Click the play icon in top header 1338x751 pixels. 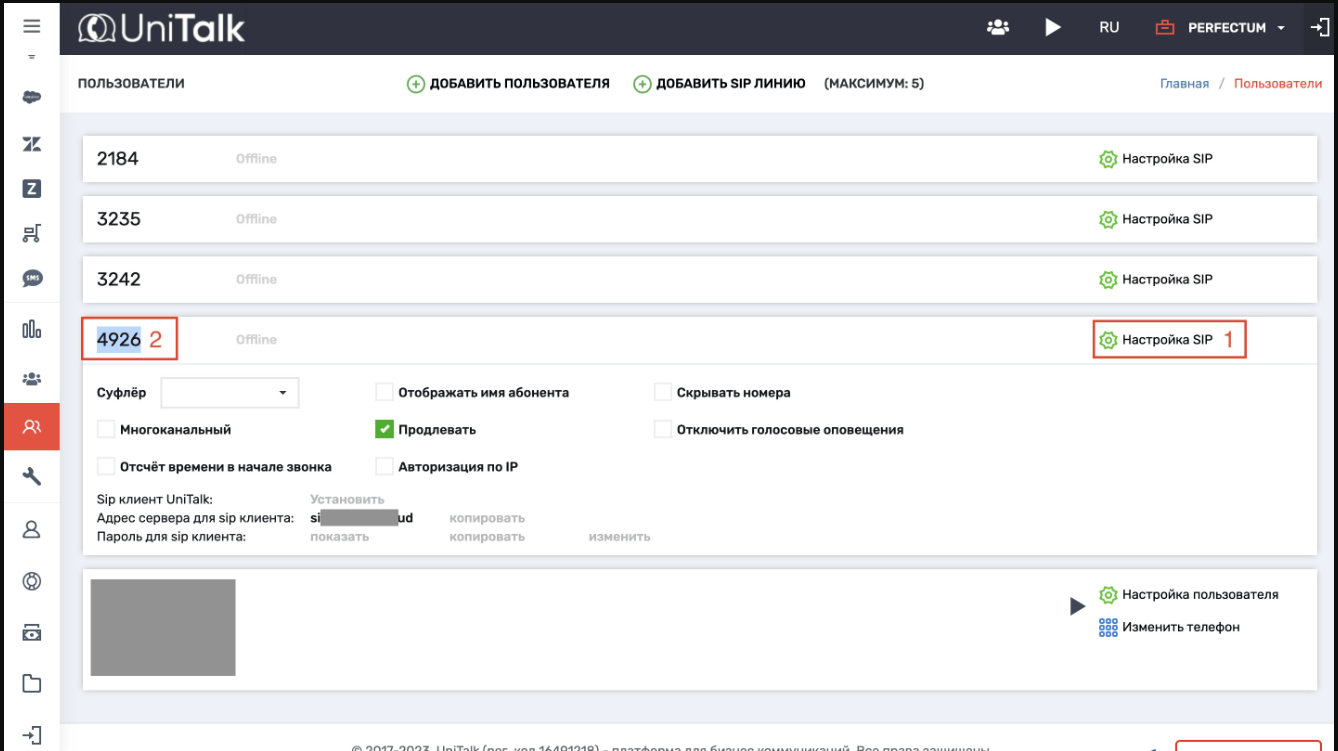point(1053,28)
